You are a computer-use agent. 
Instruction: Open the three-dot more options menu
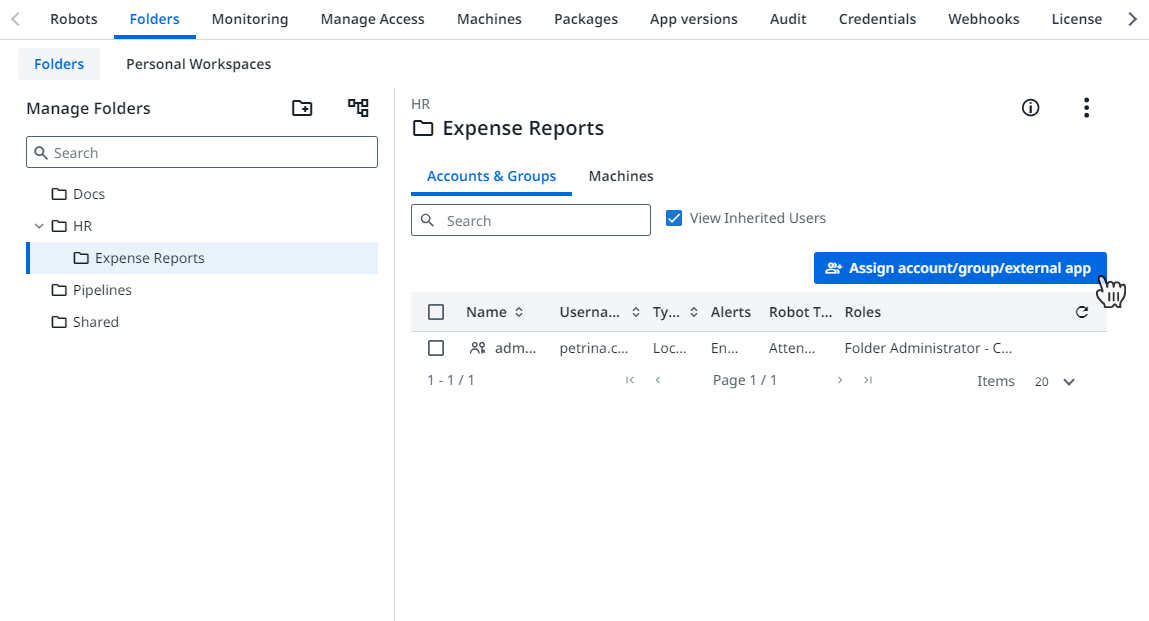1086,108
